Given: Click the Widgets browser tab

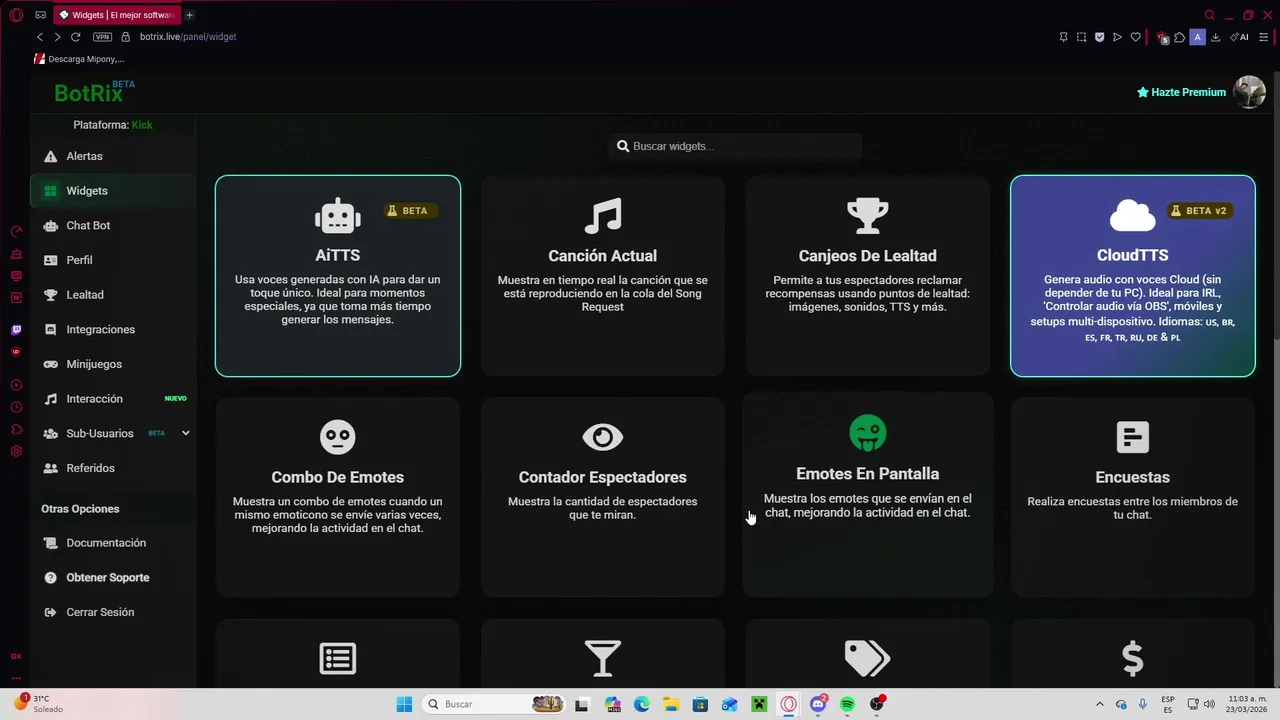Looking at the screenshot, I should coord(117,15).
